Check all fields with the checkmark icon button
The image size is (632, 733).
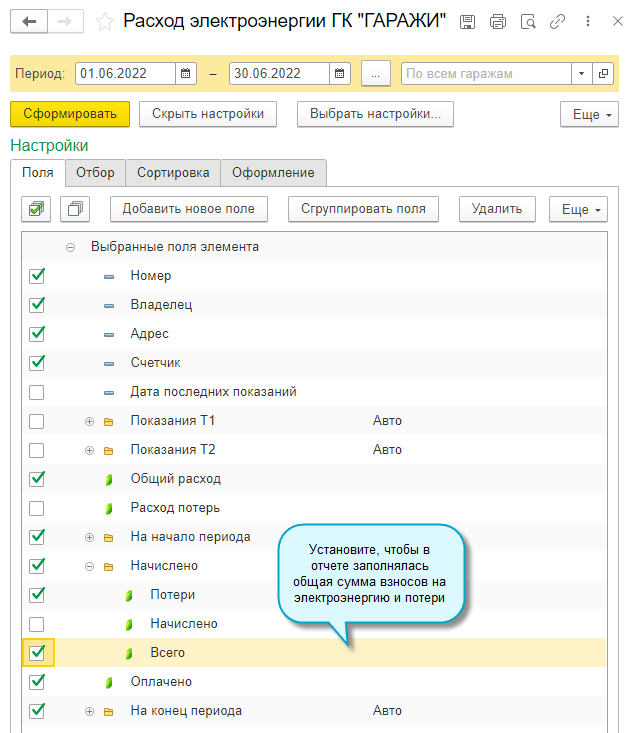coord(36,208)
